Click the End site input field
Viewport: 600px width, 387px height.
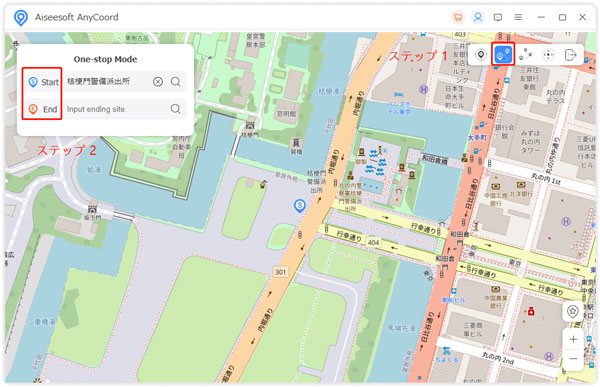point(117,109)
